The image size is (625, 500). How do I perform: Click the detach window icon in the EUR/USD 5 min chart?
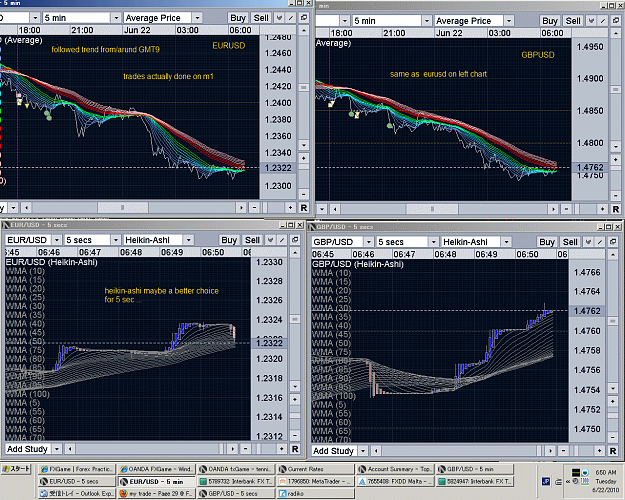304,18
